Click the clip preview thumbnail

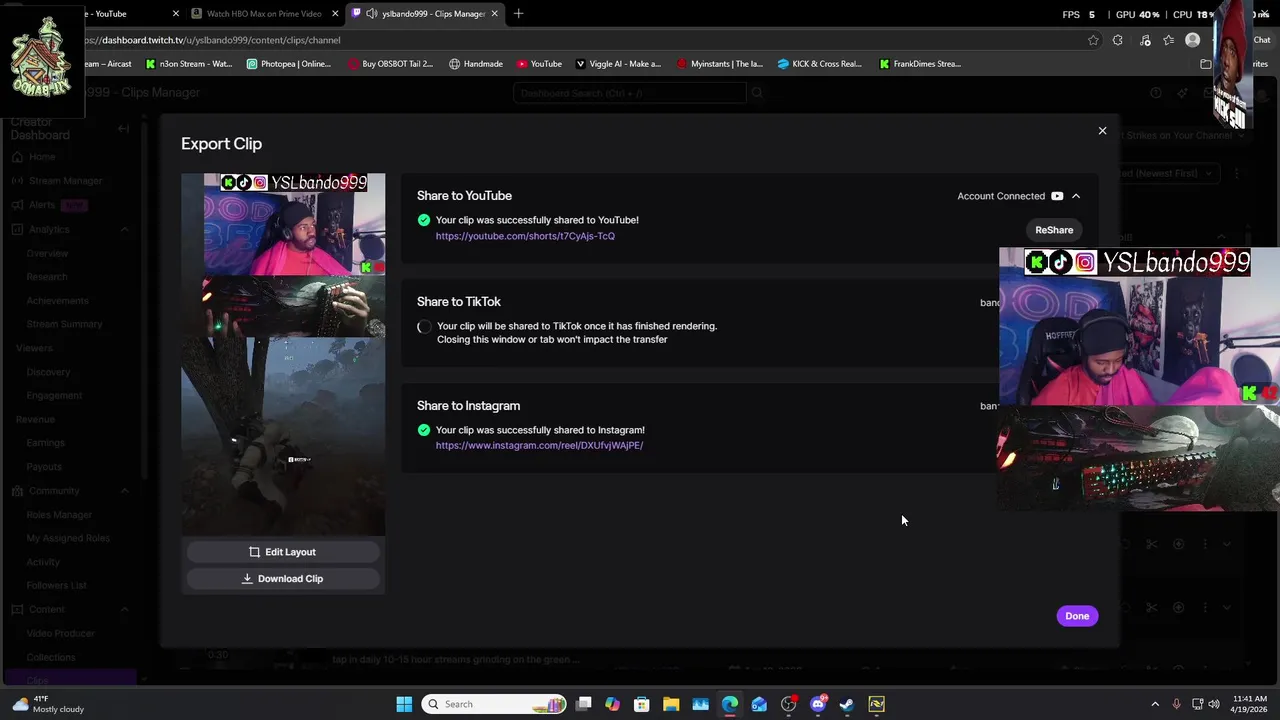tap(283, 354)
